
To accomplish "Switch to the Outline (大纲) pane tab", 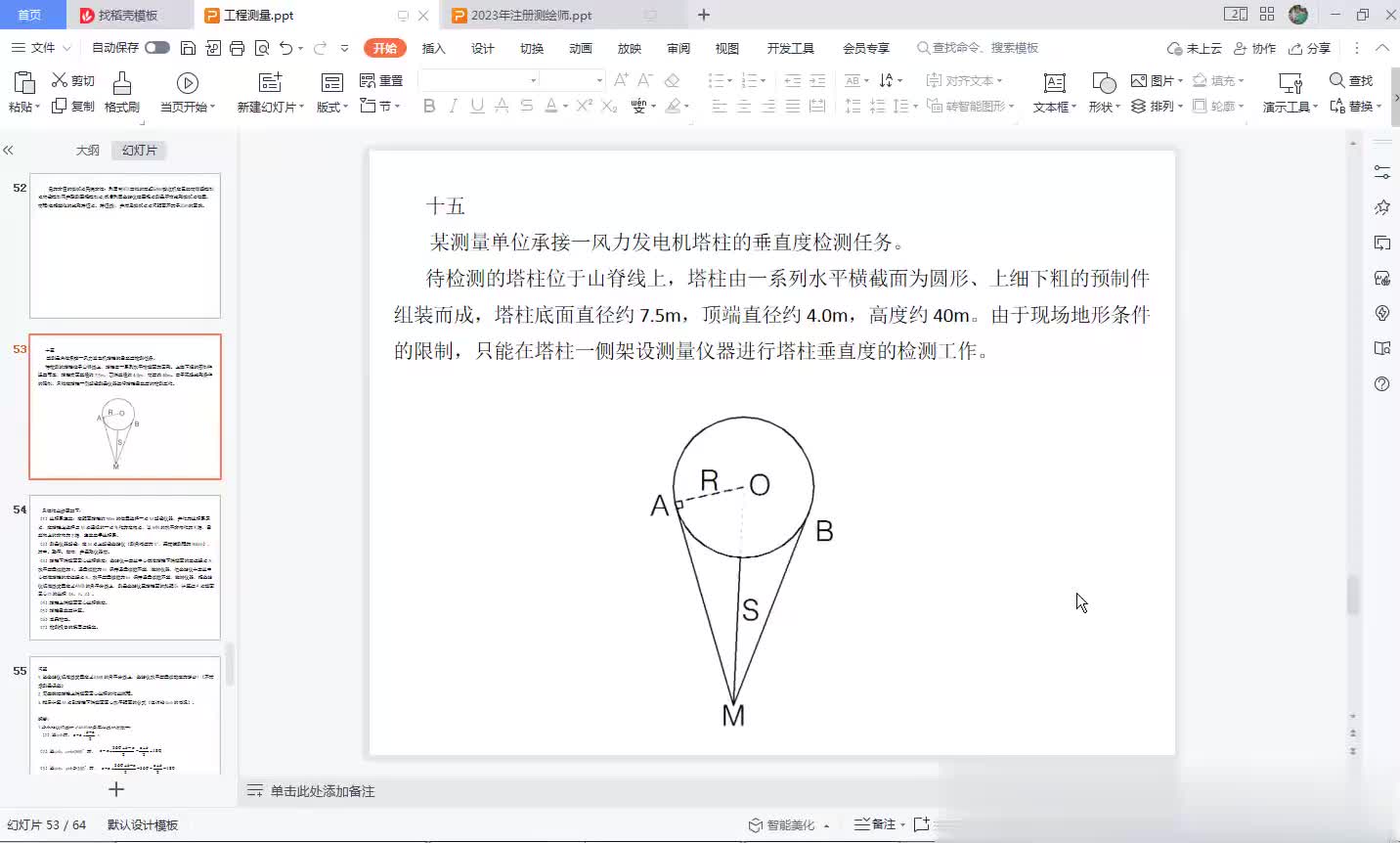I will [x=88, y=150].
